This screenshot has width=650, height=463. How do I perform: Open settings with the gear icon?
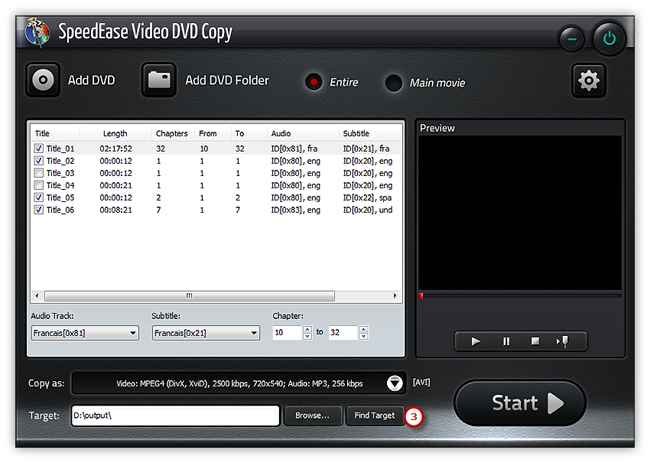(589, 80)
